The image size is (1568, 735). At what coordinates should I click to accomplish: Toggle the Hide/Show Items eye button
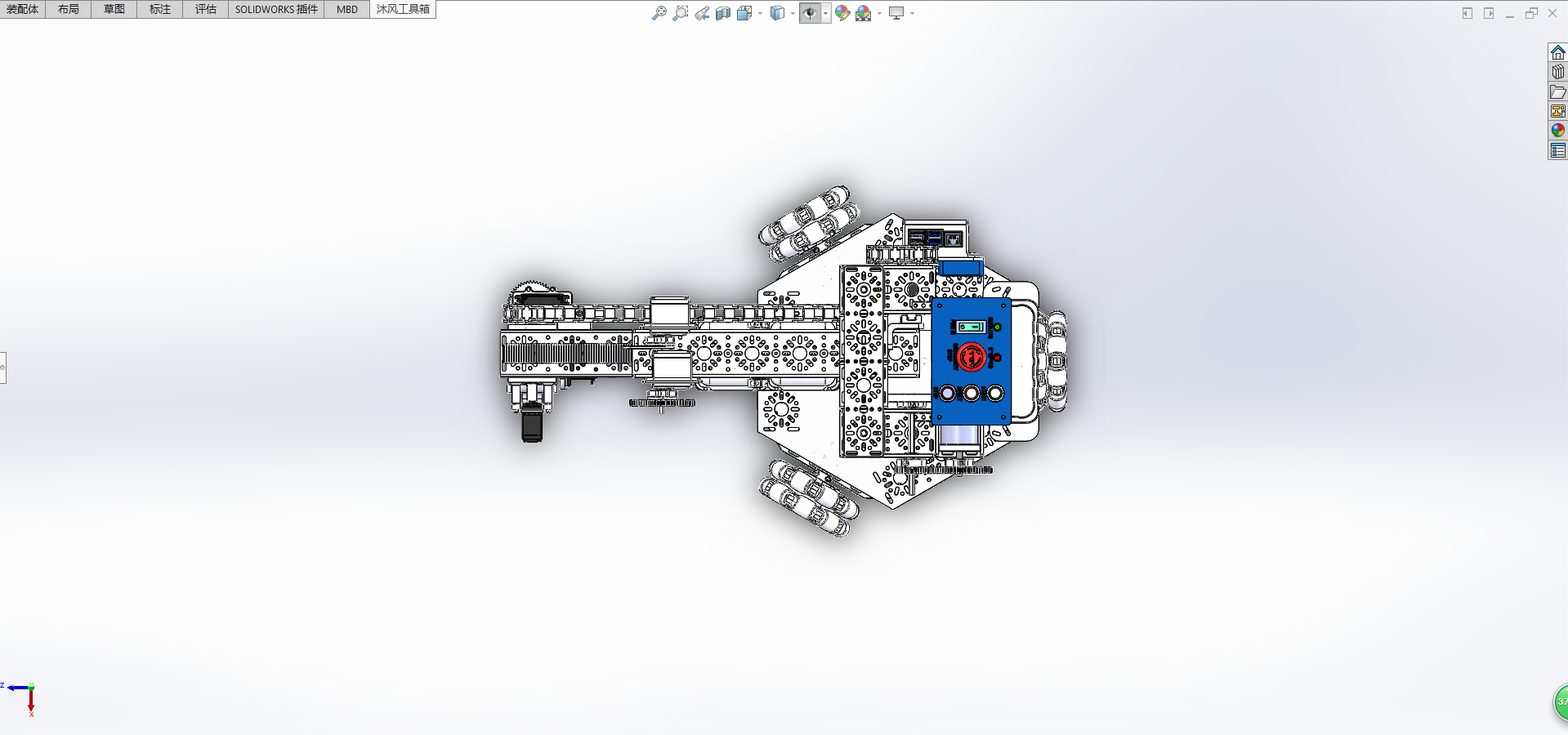click(x=810, y=13)
